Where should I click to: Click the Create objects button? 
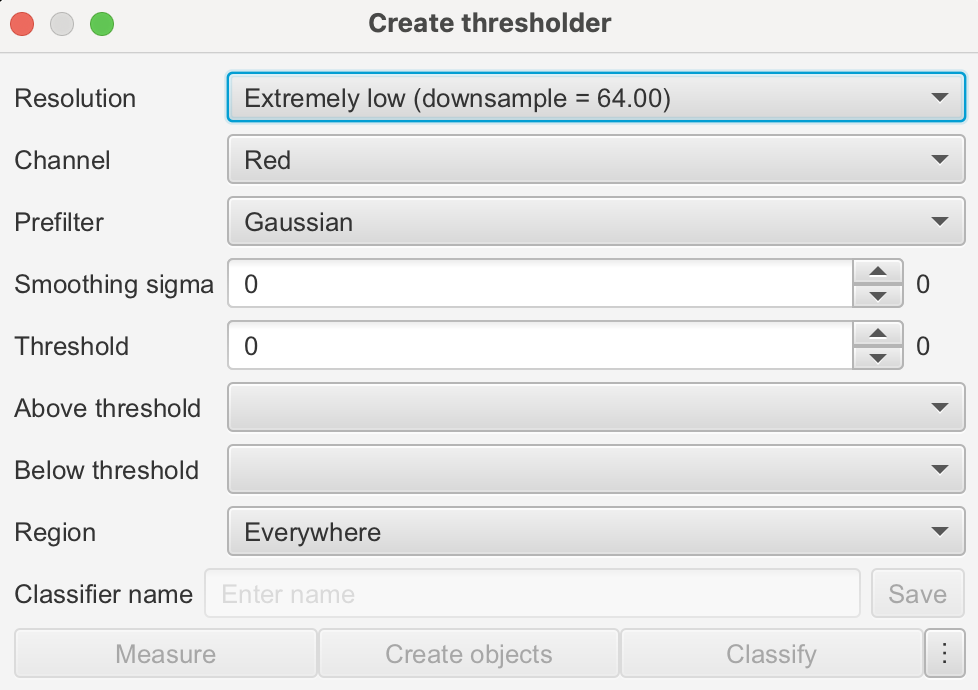pyautogui.click(x=467, y=653)
